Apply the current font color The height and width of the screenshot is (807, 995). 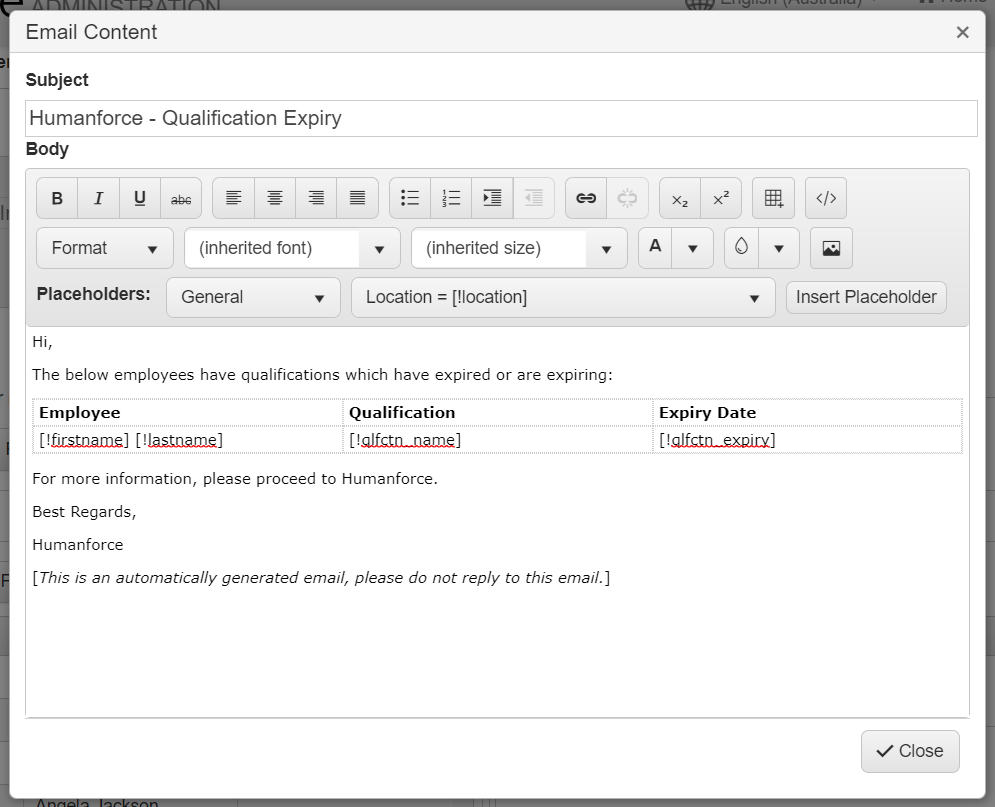tap(656, 248)
